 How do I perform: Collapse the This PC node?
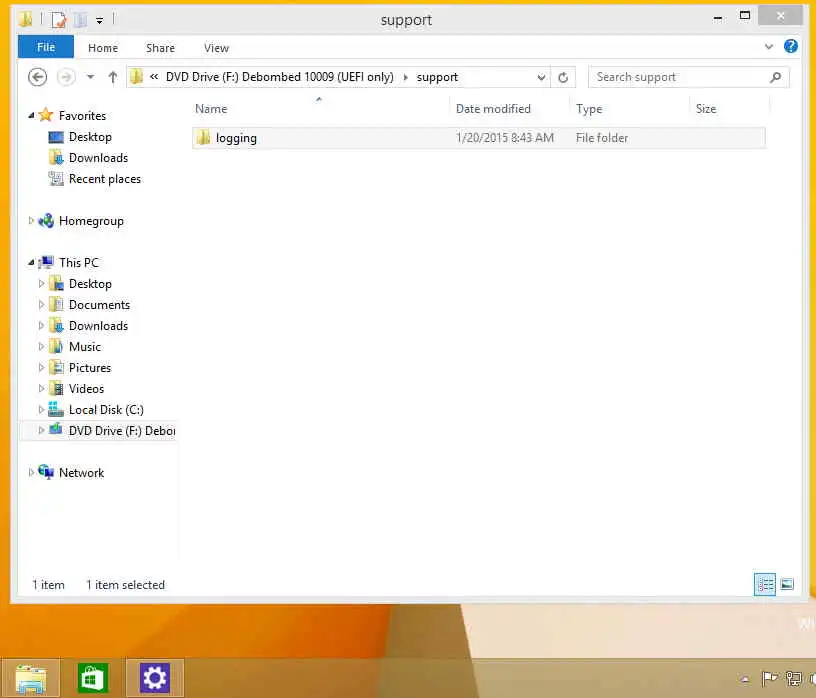pyautogui.click(x=31, y=263)
